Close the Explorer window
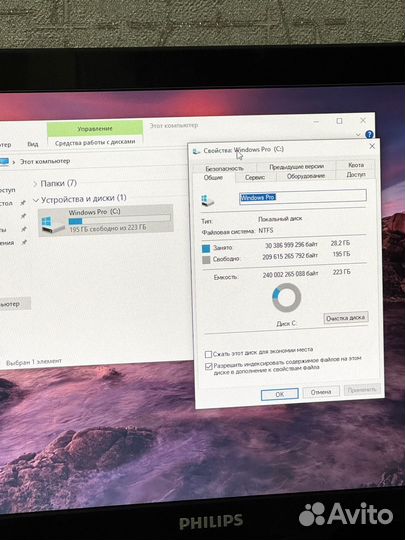Image resolution: width=405 pixels, height=540 pixels. pyautogui.click(x=363, y=121)
